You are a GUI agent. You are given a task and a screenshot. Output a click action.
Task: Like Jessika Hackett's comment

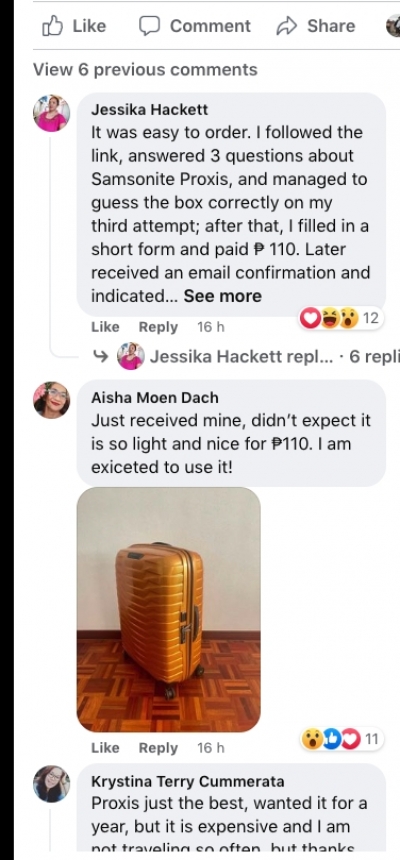[x=105, y=327]
